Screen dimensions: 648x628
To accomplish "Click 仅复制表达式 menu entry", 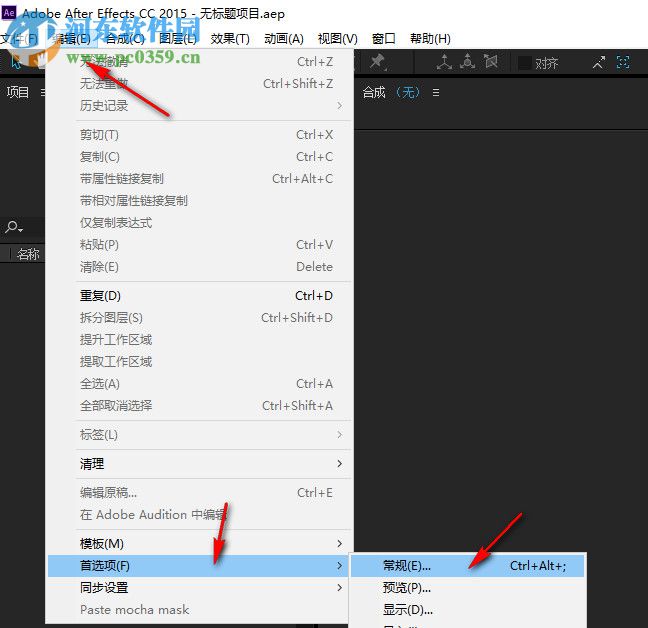I will (x=199, y=223).
